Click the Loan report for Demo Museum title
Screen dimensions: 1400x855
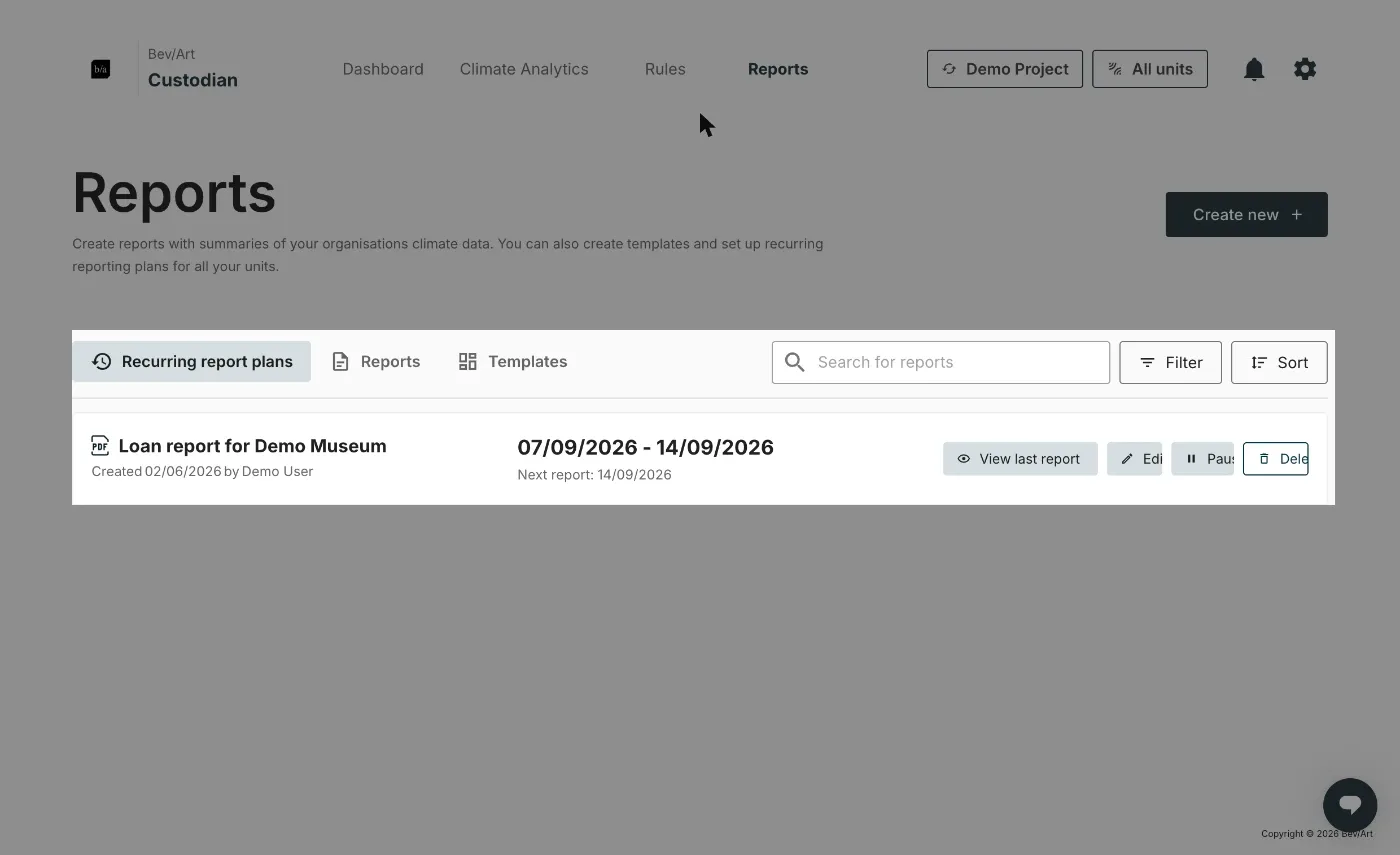[x=252, y=446]
